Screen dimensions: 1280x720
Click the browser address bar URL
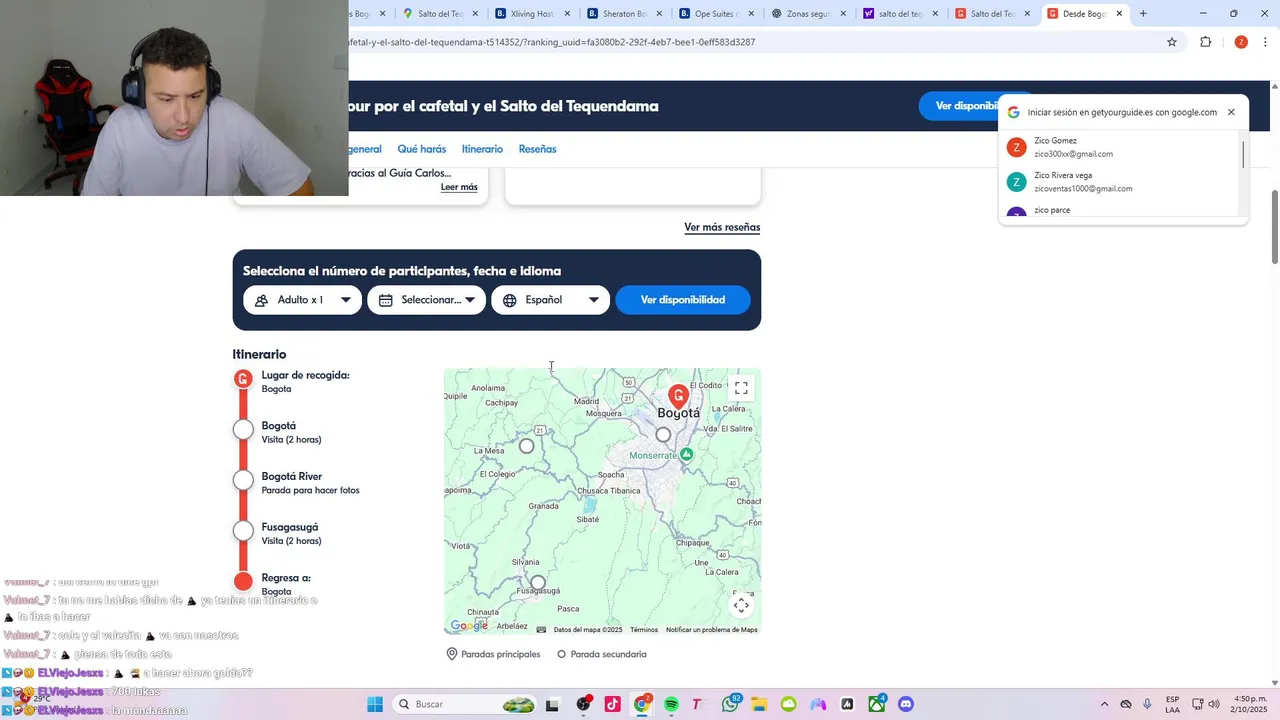[x=552, y=42]
